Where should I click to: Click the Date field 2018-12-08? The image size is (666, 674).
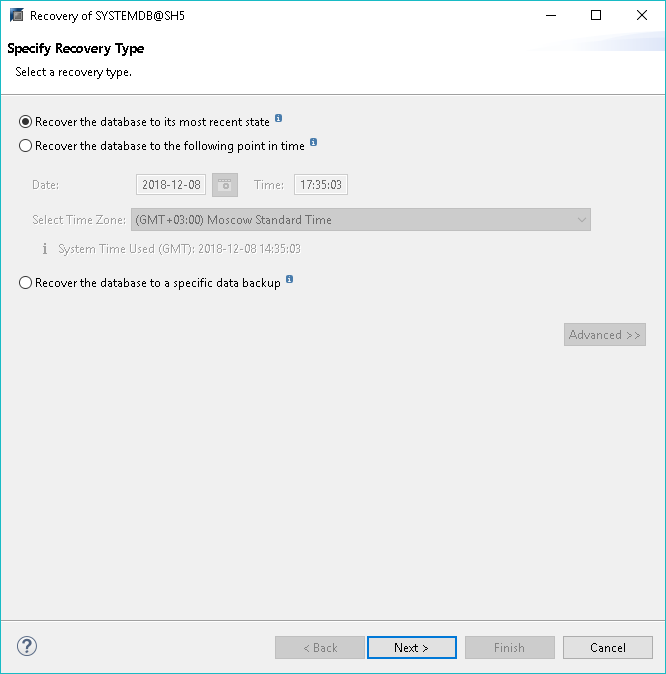coord(171,185)
